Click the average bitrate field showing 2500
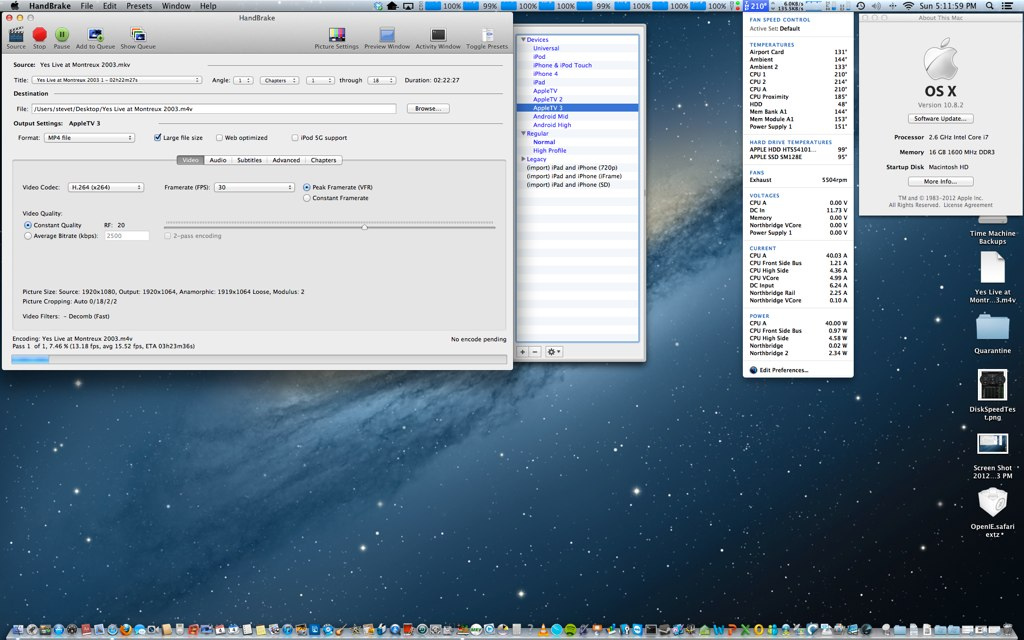 pyautogui.click(x=127, y=236)
